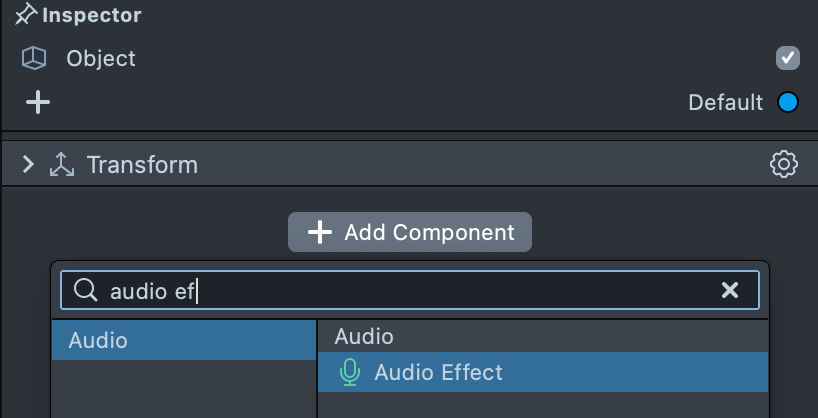
Task: Click the green microphone Audio Effect icon
Action: [349, 373]
